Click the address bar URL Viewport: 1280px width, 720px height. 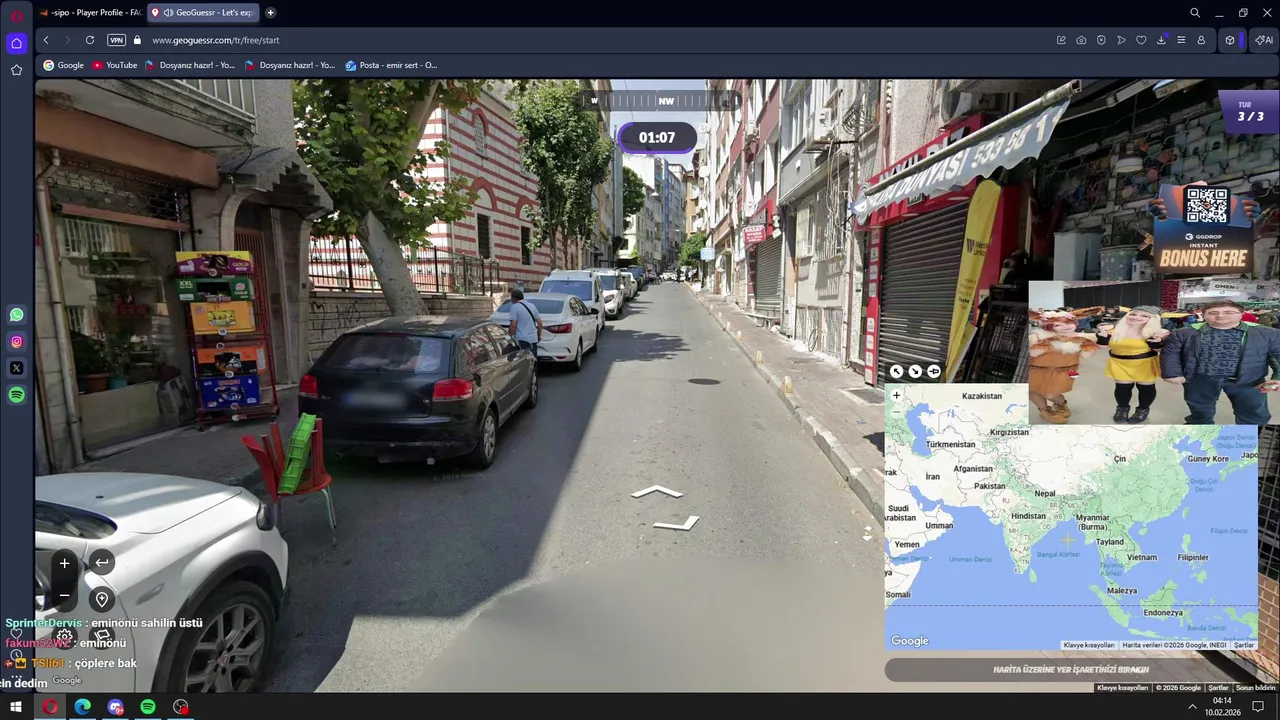click(215, 40)
